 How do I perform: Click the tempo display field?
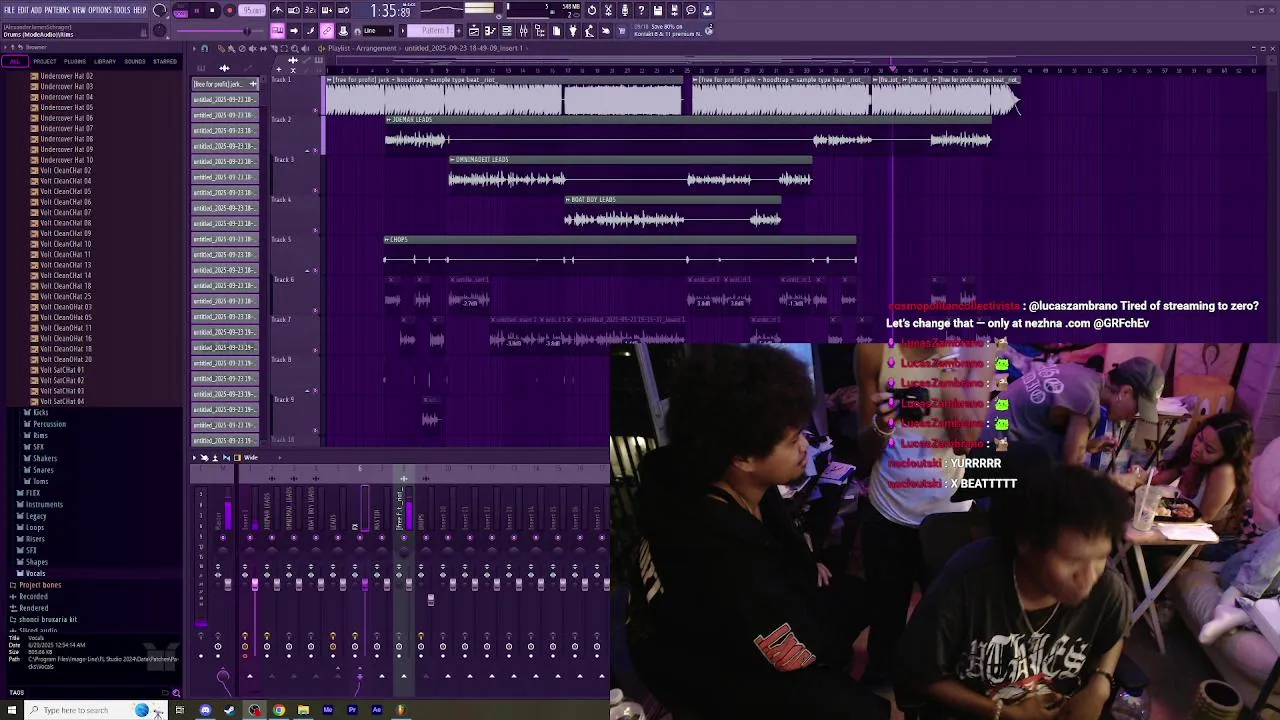click(x=252, y=10)
